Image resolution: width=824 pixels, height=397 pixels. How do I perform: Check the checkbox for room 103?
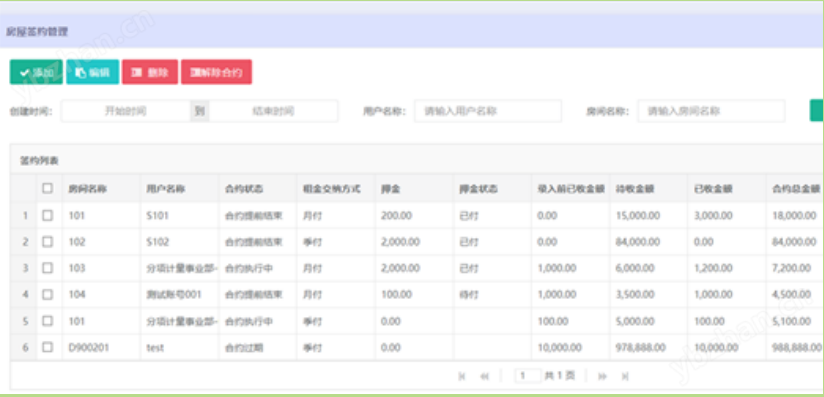(47, 268)
